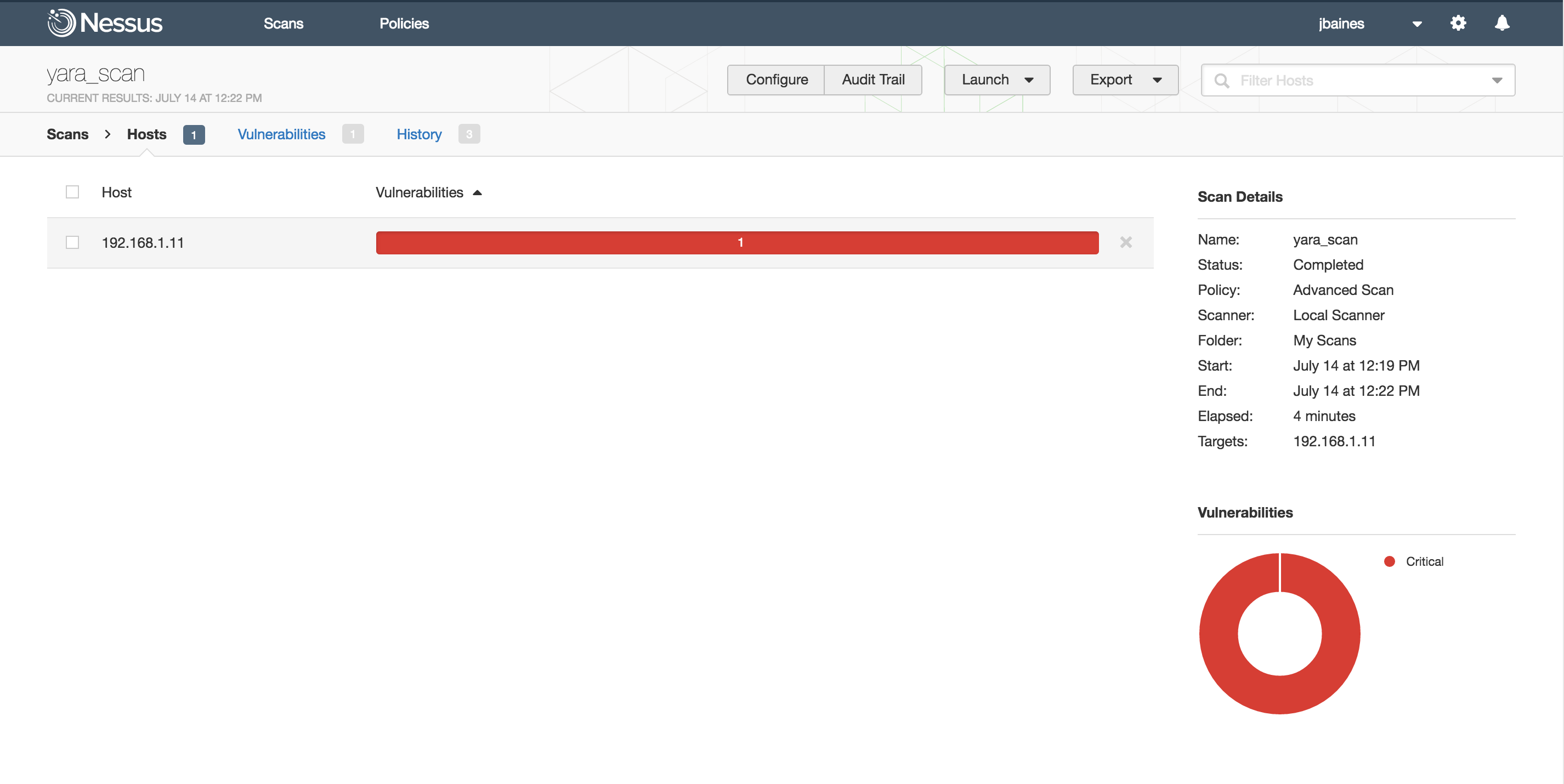Click into the Filter Hosts field
Image resolution: width=1564 pixels, height=784 pixels.
1358,81
